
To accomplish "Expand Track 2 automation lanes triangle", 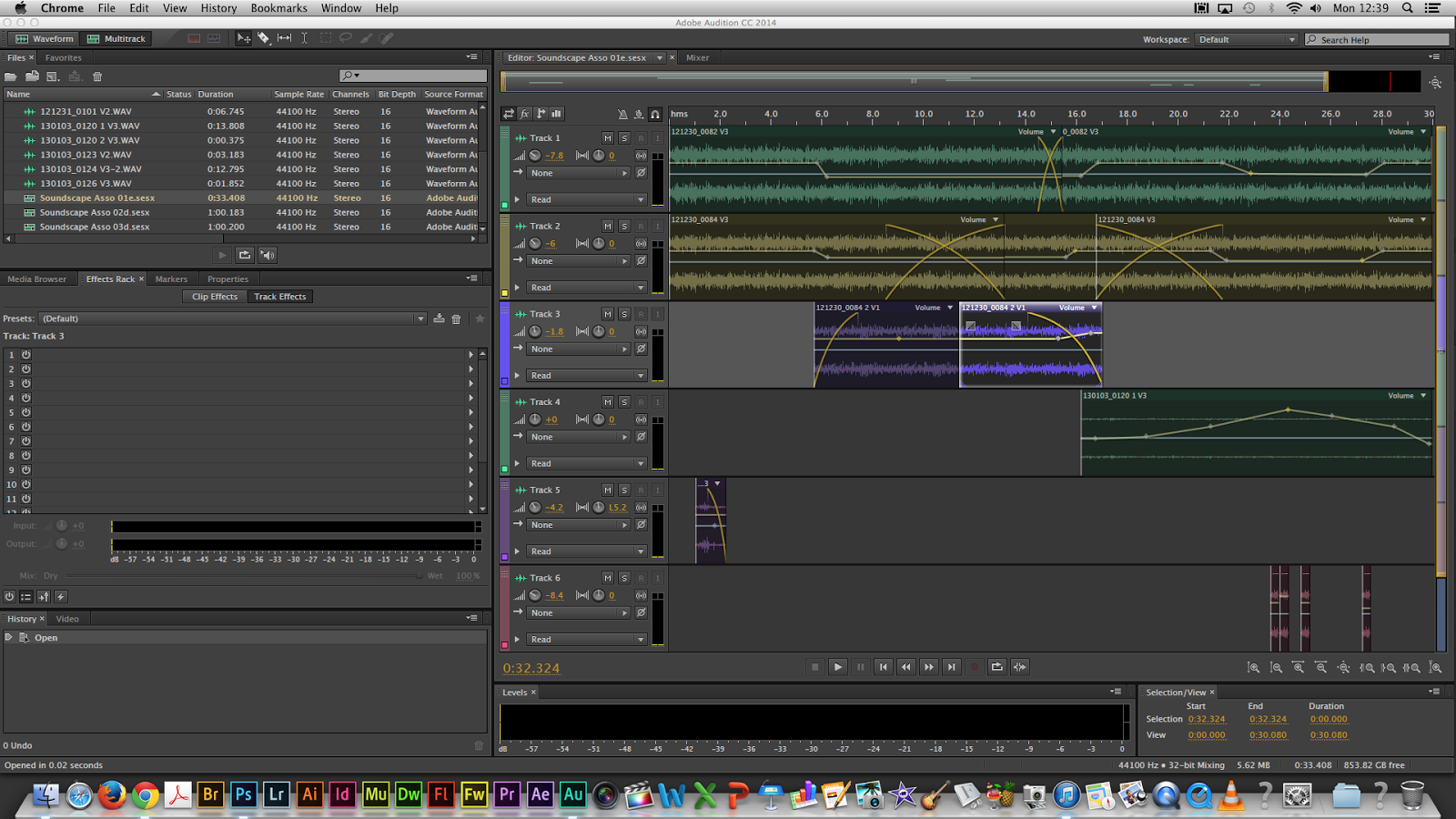I will [517, 288].
